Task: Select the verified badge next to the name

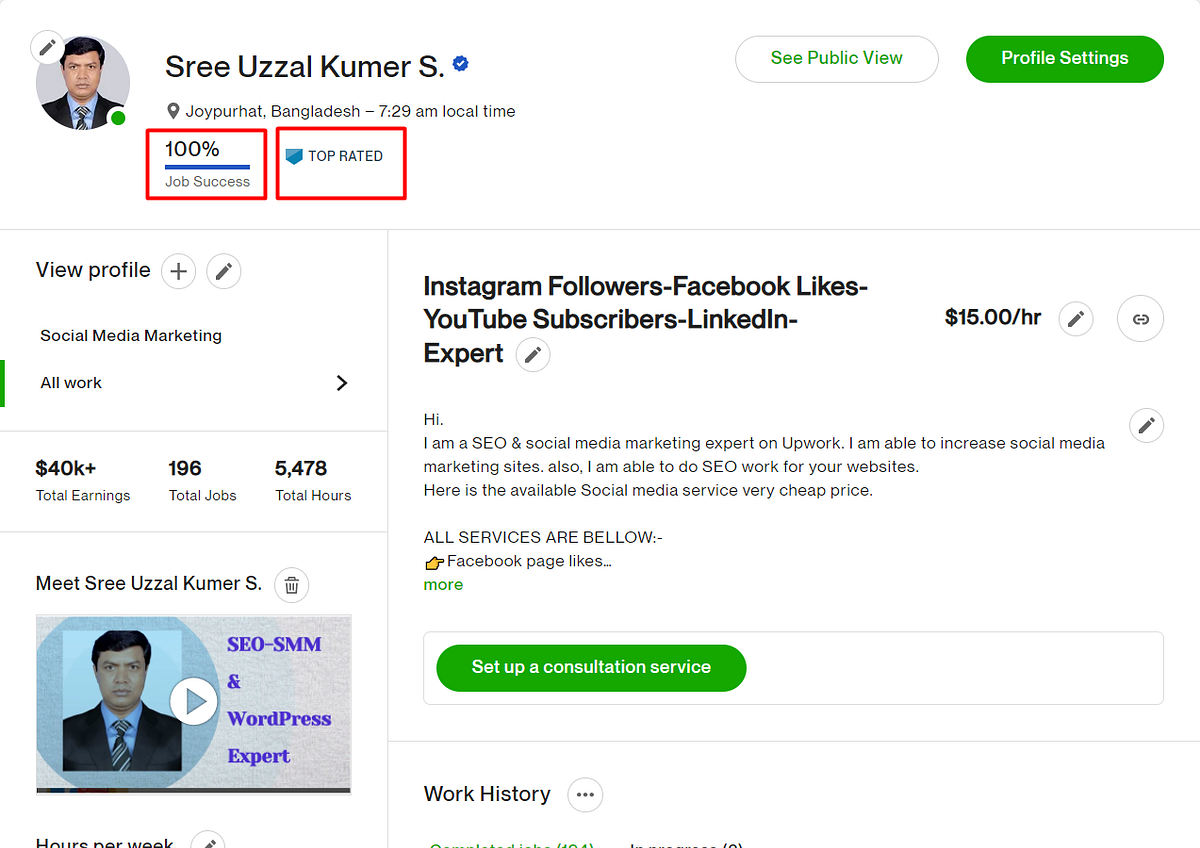Action: click(459, 63)
